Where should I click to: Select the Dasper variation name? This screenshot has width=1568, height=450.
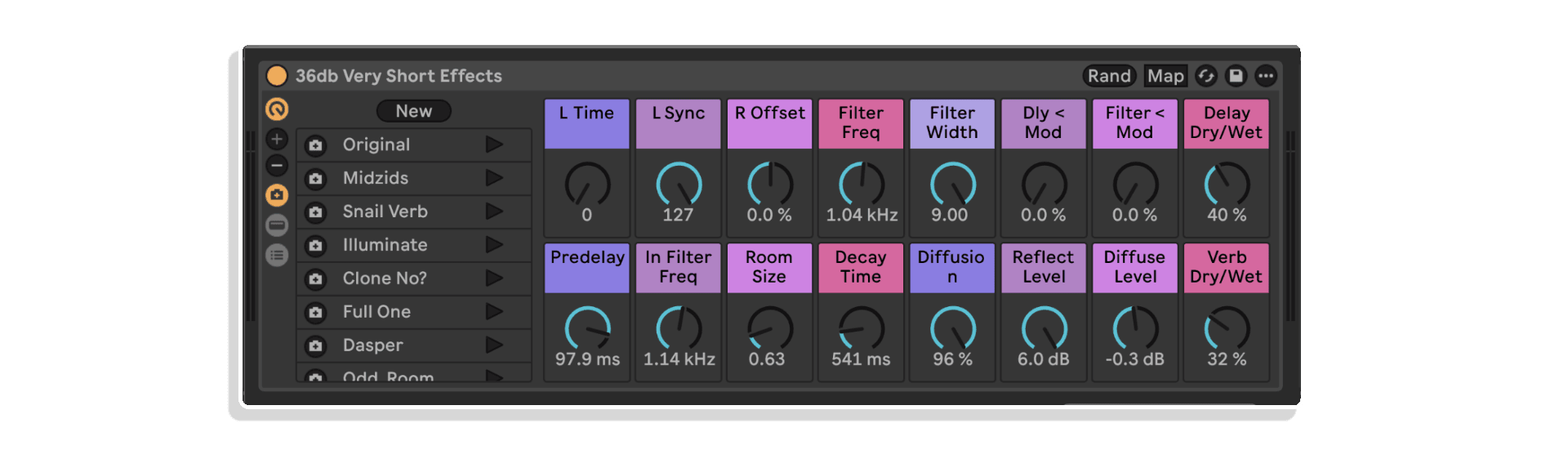(x=372, y=345)
